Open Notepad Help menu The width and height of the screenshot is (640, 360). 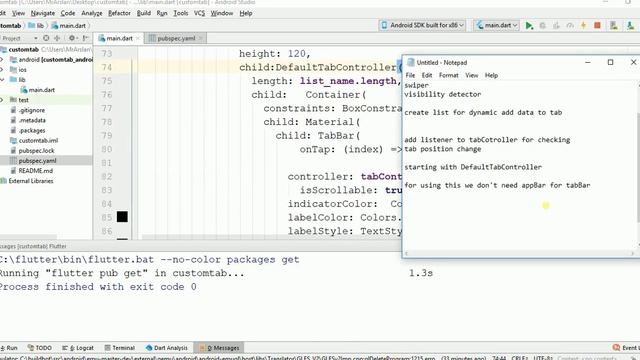pyautogui.click(x=491, y=75)
